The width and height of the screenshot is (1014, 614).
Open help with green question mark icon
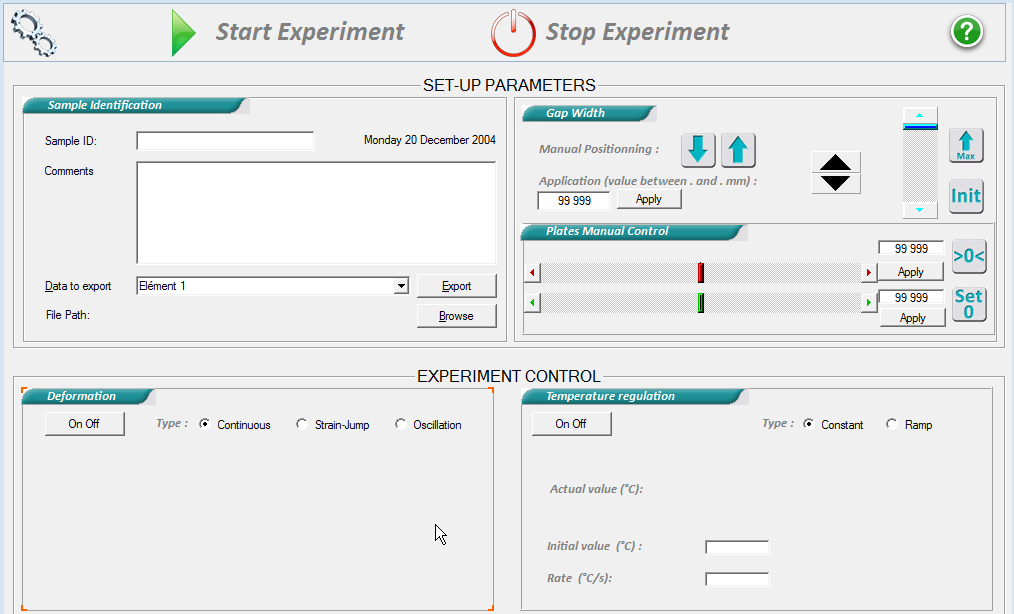point(966,32)
